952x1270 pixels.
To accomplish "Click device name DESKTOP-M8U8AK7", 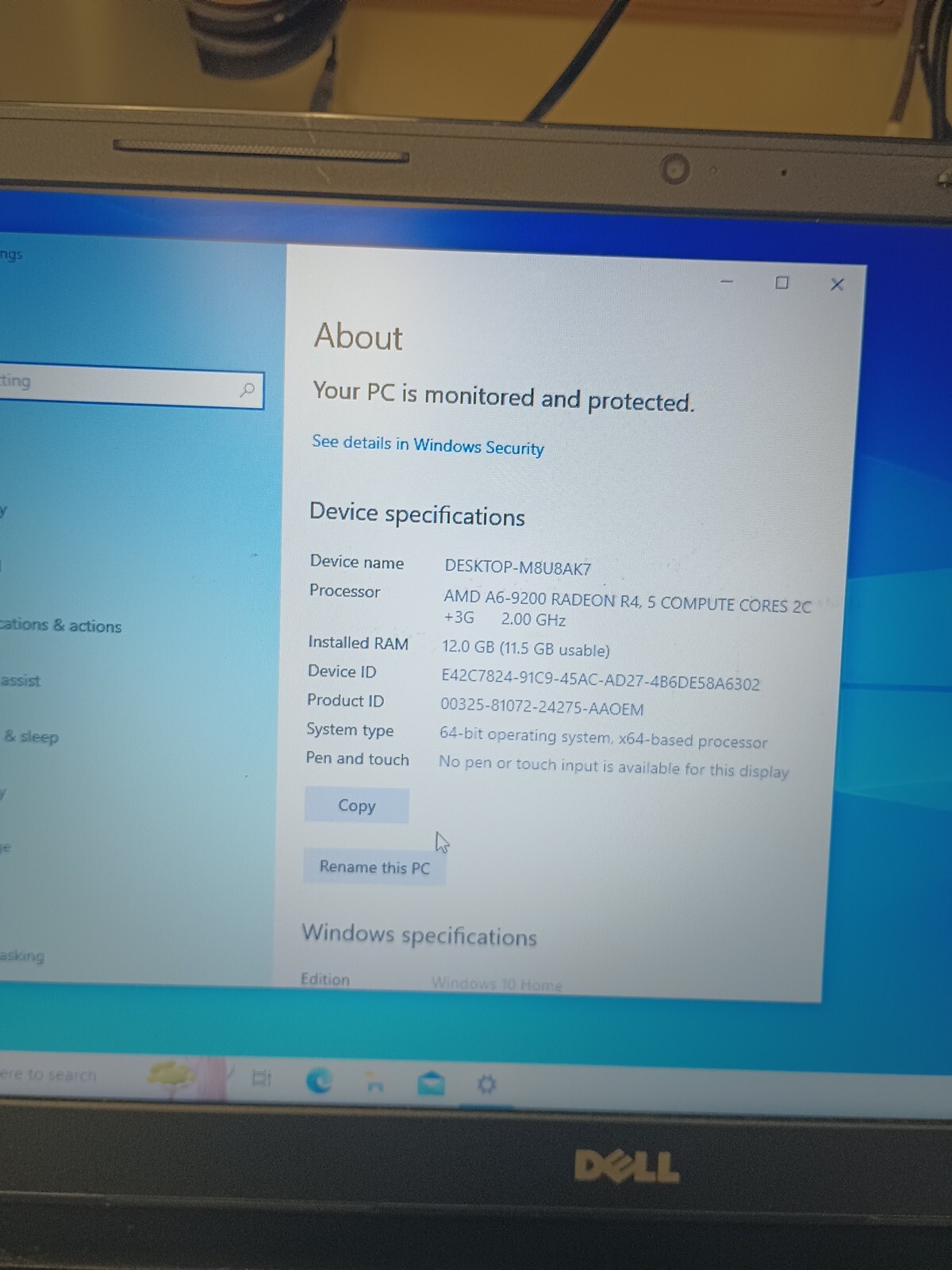I will [518, 568].
